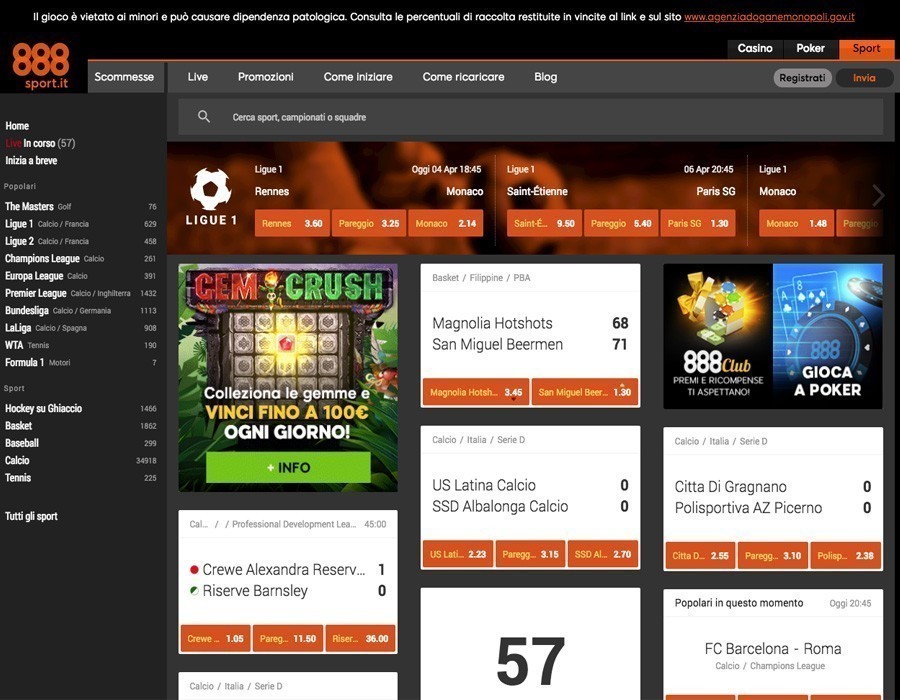Screen dimensions: 900x700
Task: Bet on Pareggio at 5.40
Action: click(621, 223)
